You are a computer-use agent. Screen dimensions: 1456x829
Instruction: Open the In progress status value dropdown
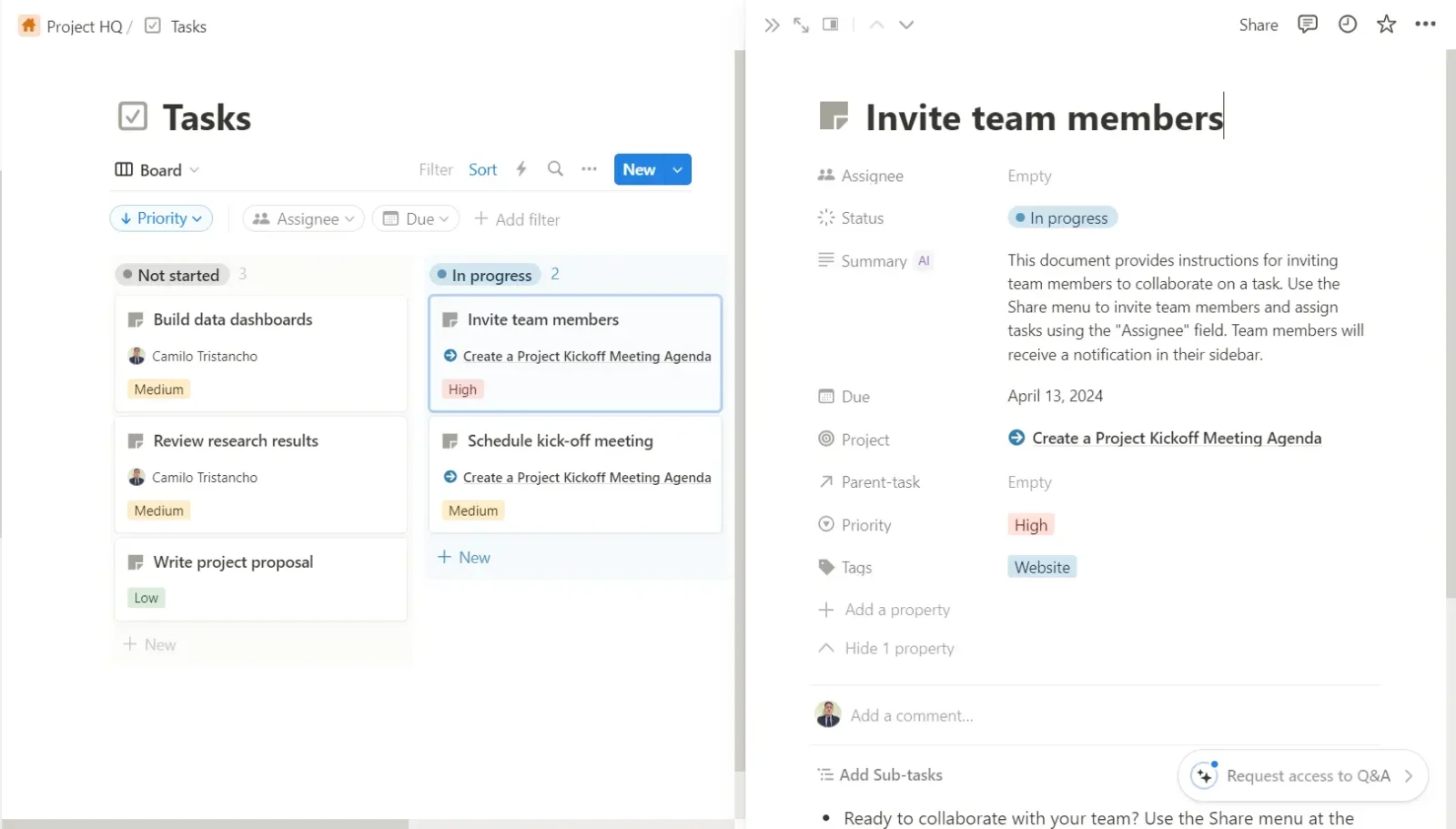point(1062,217)
